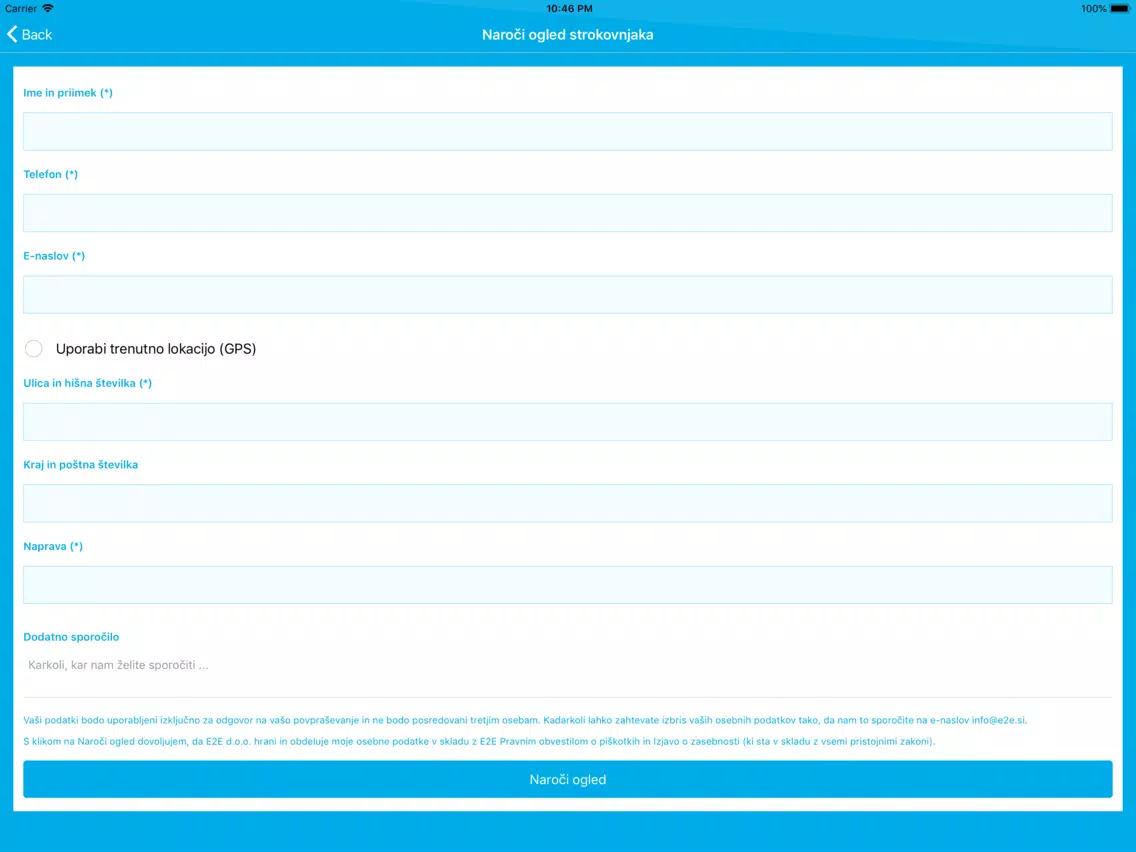Viewport: 1136px width, 852px height.
Task: Focus the Naprava input field
Action: point(567,585)
